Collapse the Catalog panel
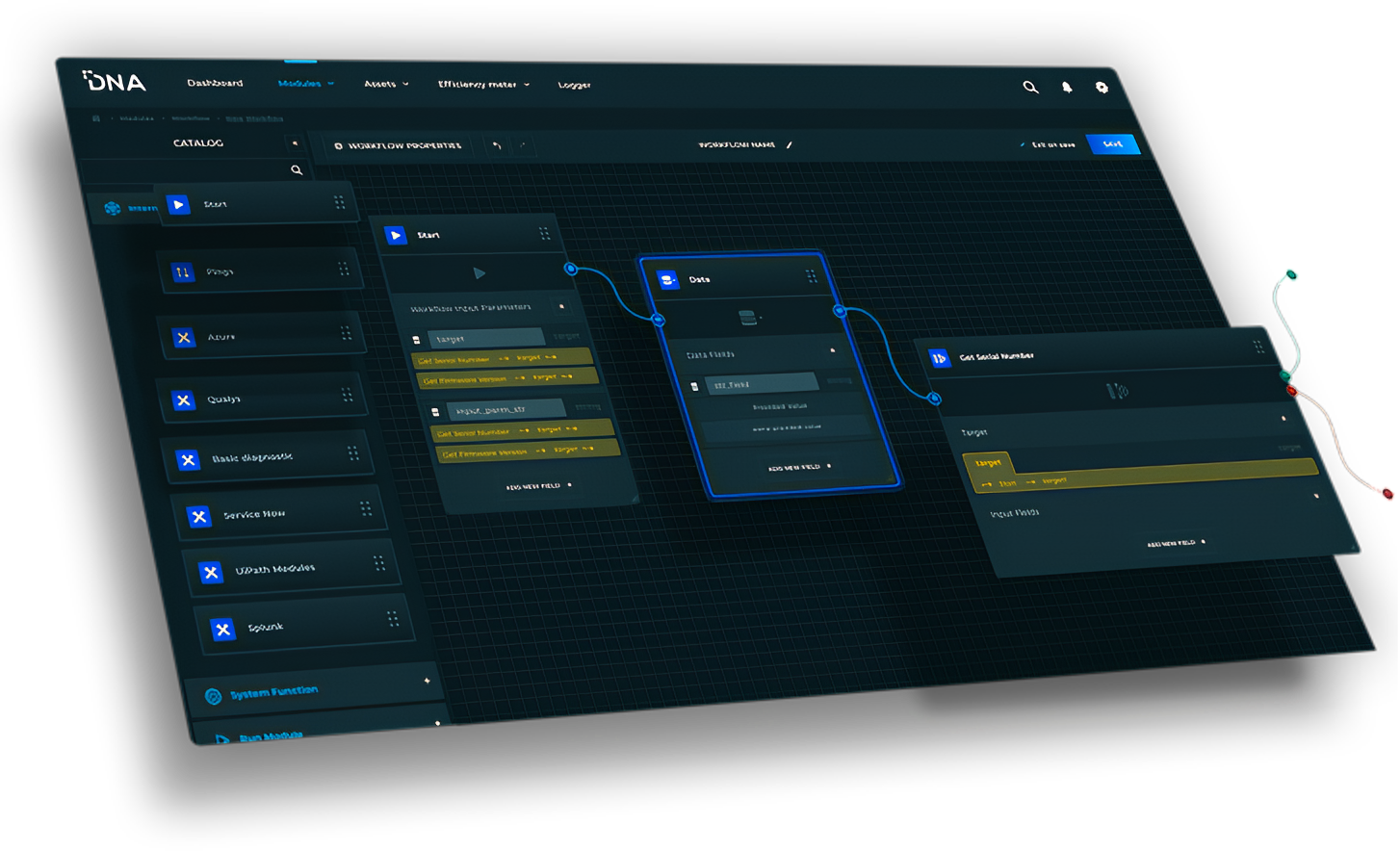Screen dimensions: 1400x851 [295, 143]
